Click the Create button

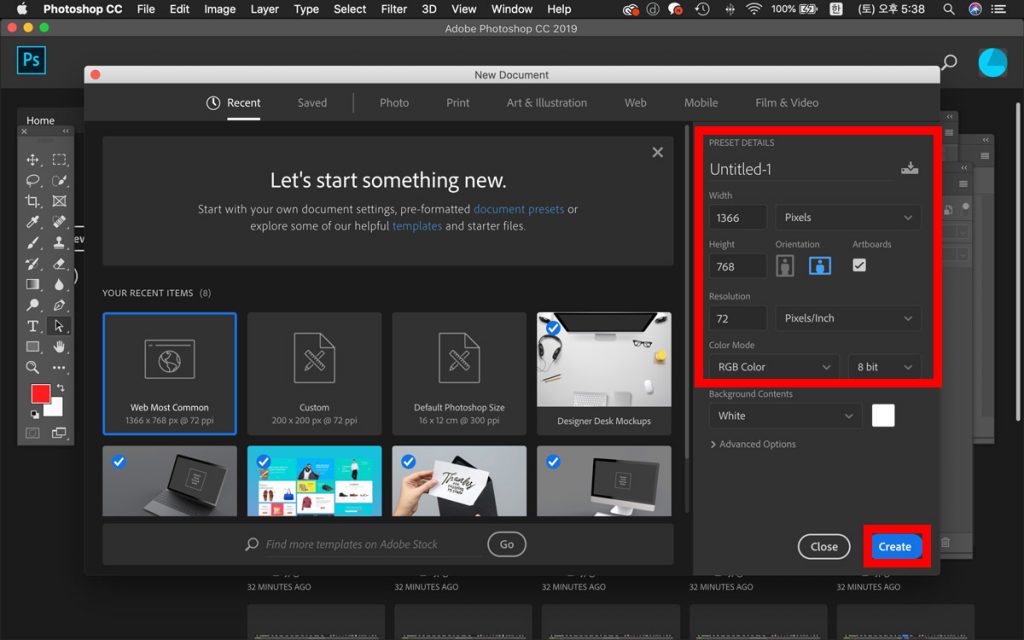895,547
